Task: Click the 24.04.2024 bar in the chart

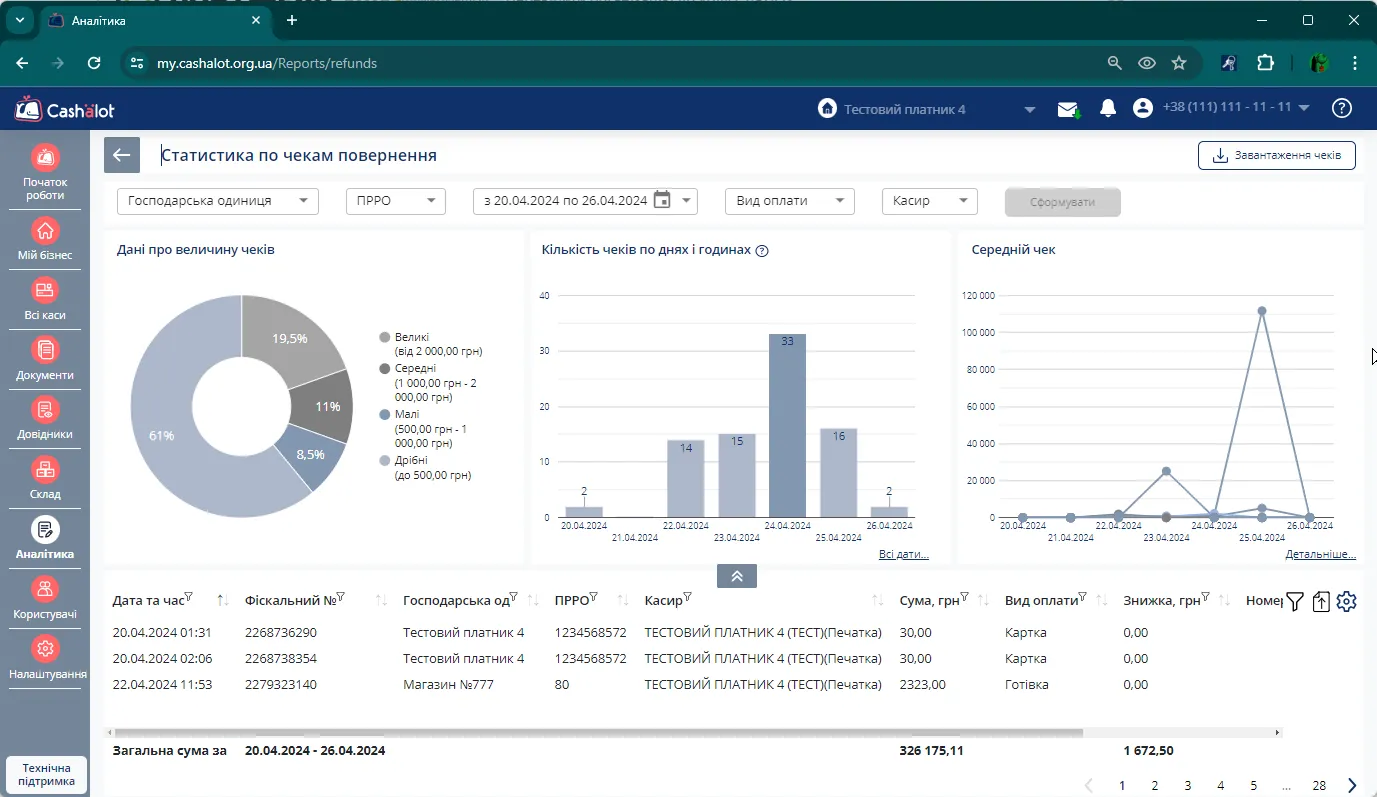Action: tap(787, 425)
